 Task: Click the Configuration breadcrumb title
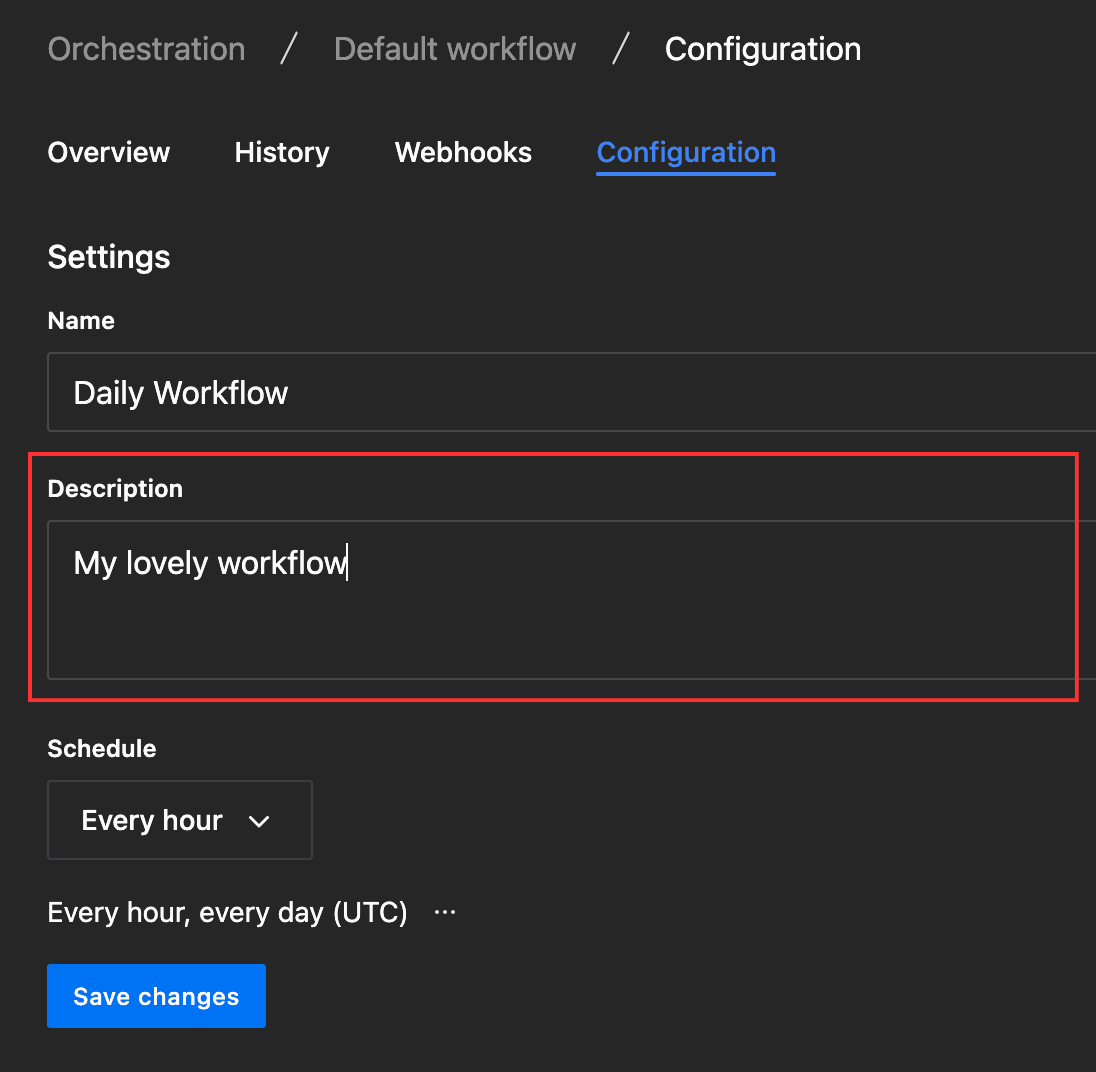(762, 49)
